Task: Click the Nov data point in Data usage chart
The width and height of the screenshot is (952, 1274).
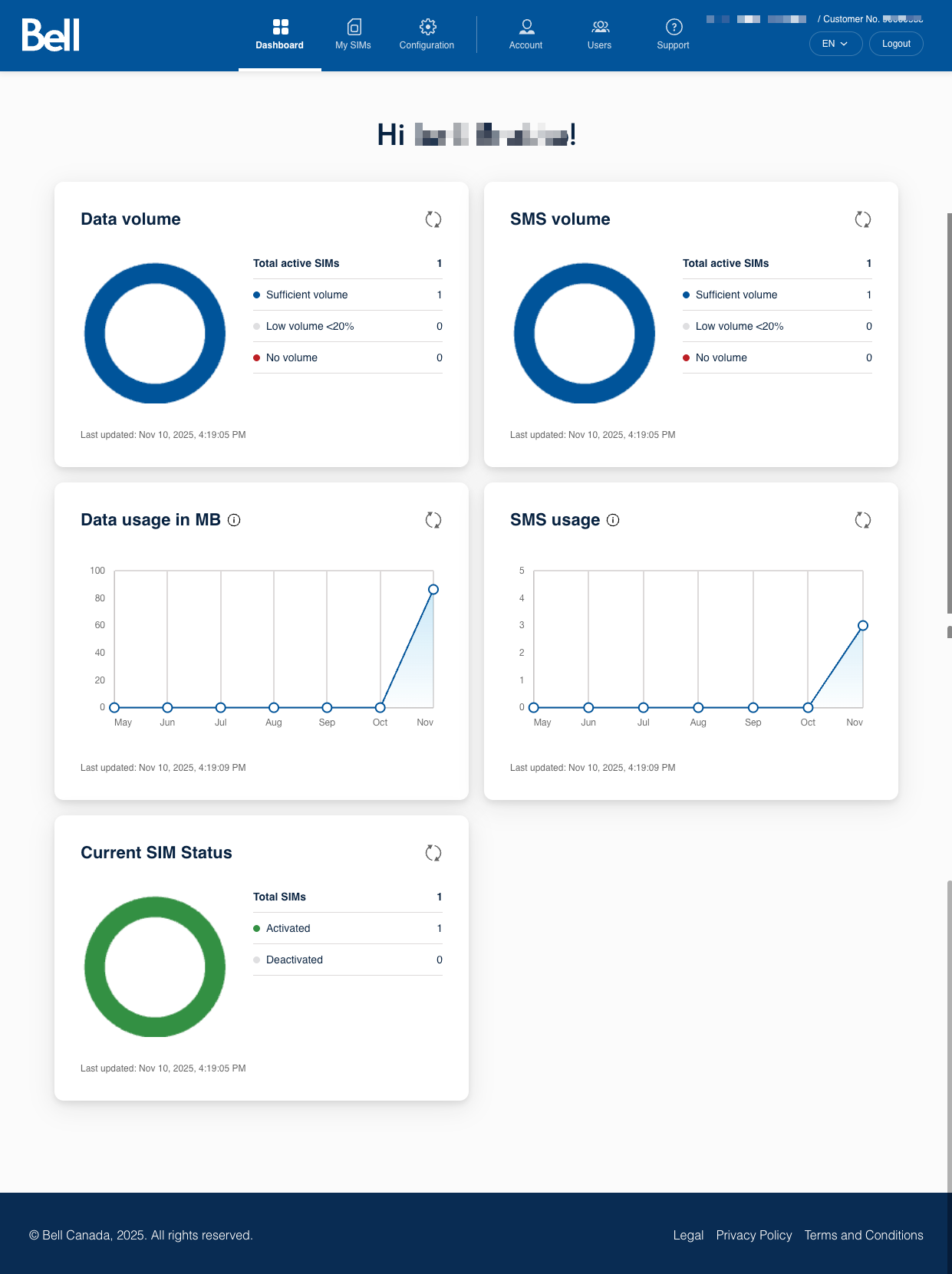Action: 433,590
